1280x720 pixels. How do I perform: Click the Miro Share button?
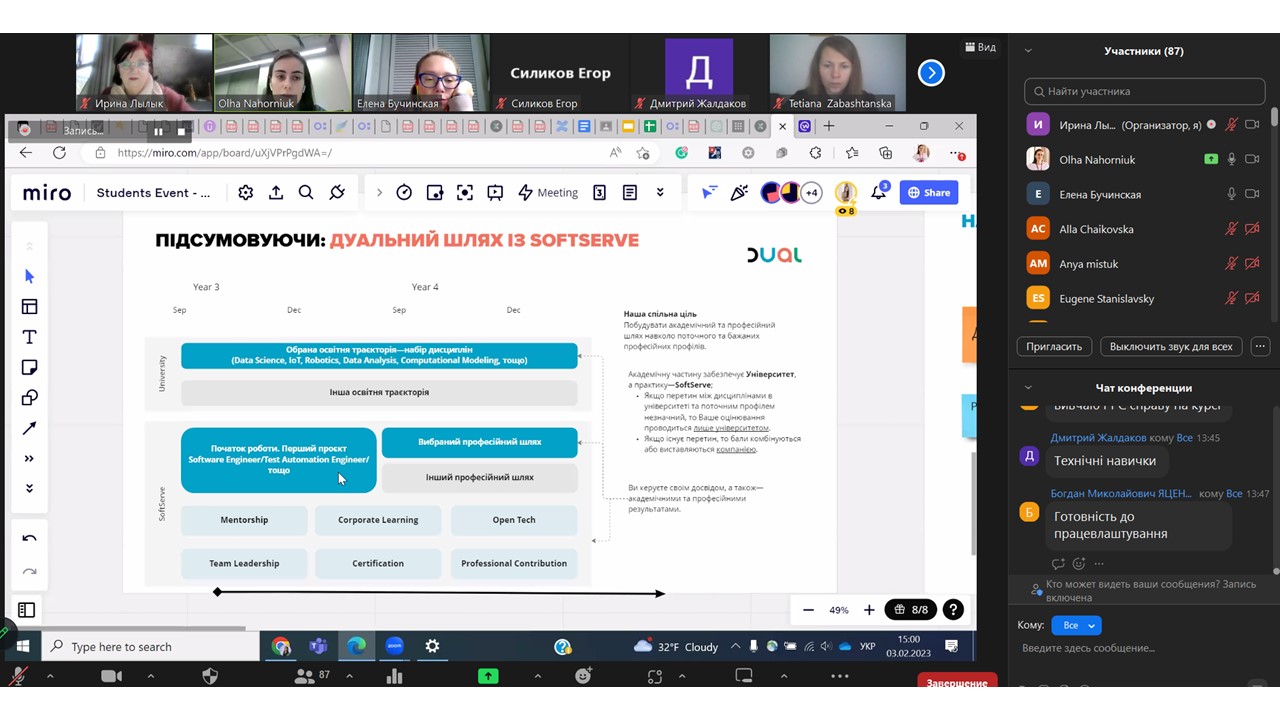pos(928,193)
